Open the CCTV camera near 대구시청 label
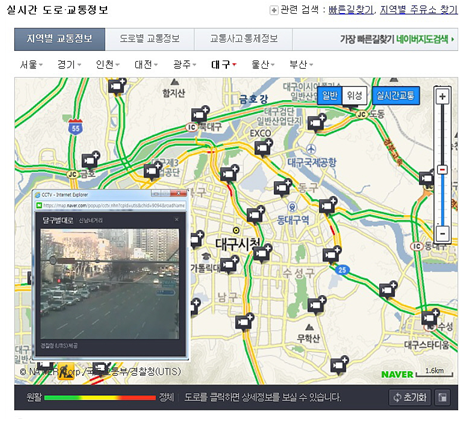 click(x=262, y=253)
